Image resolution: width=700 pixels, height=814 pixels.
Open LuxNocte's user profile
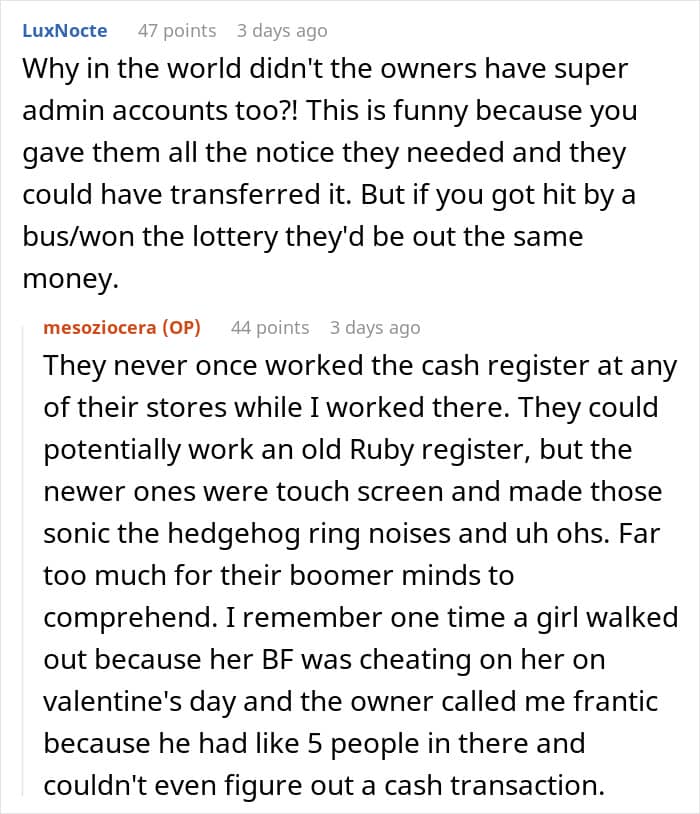[64, 31]
